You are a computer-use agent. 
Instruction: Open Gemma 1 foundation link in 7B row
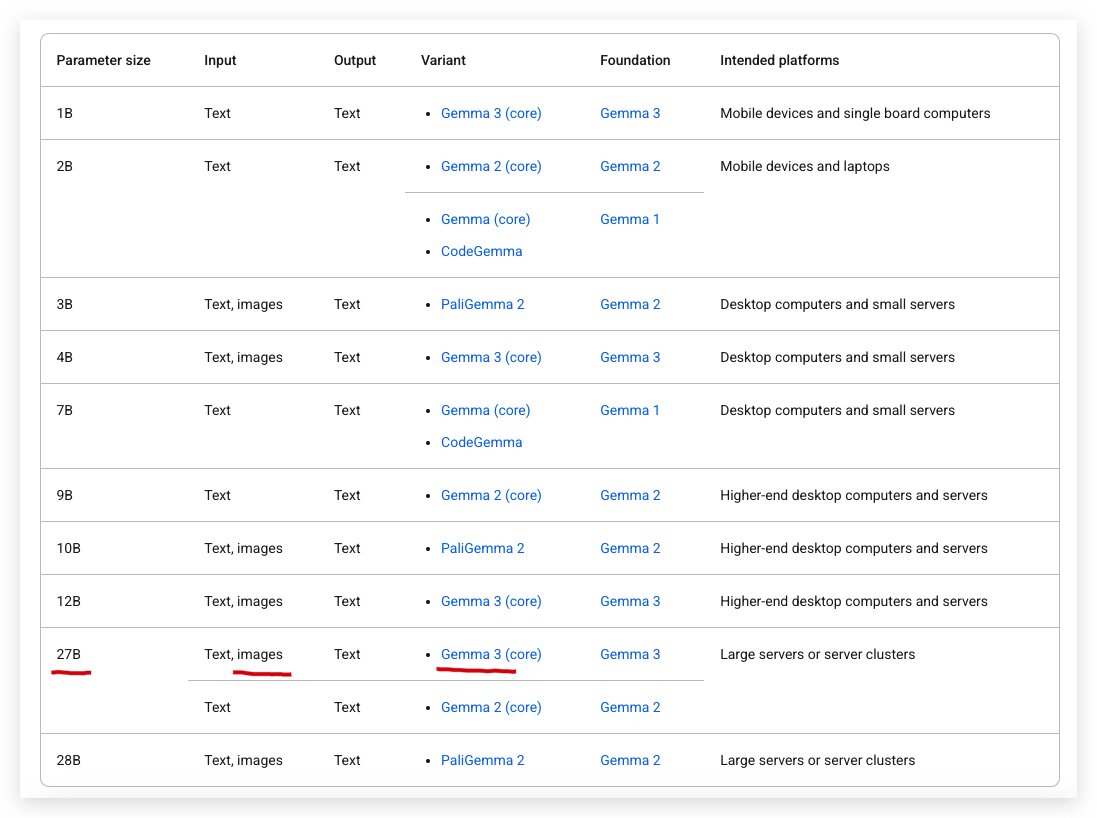tap(630, 411)
